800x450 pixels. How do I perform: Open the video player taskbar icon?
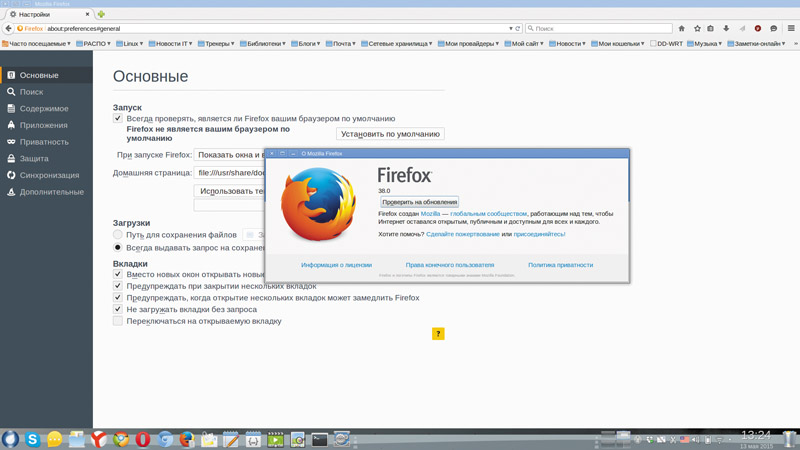click(276, 439)
